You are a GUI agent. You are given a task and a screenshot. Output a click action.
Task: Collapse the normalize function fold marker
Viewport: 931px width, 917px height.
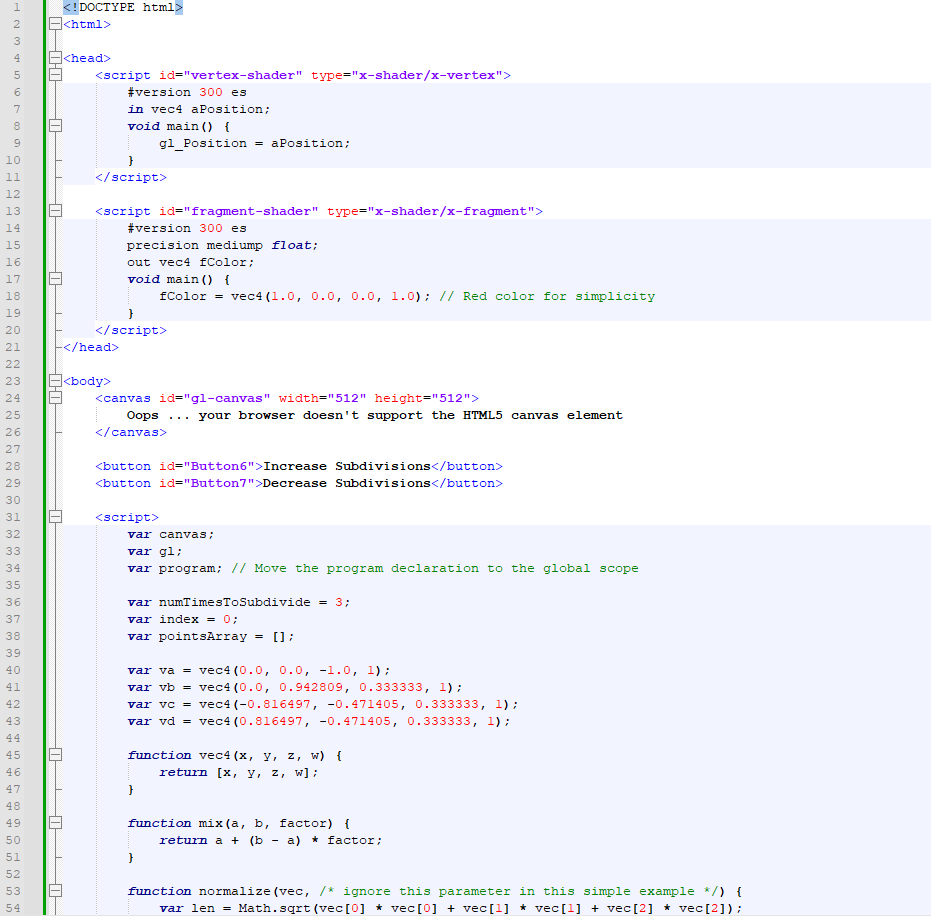[x=55, y=891]
